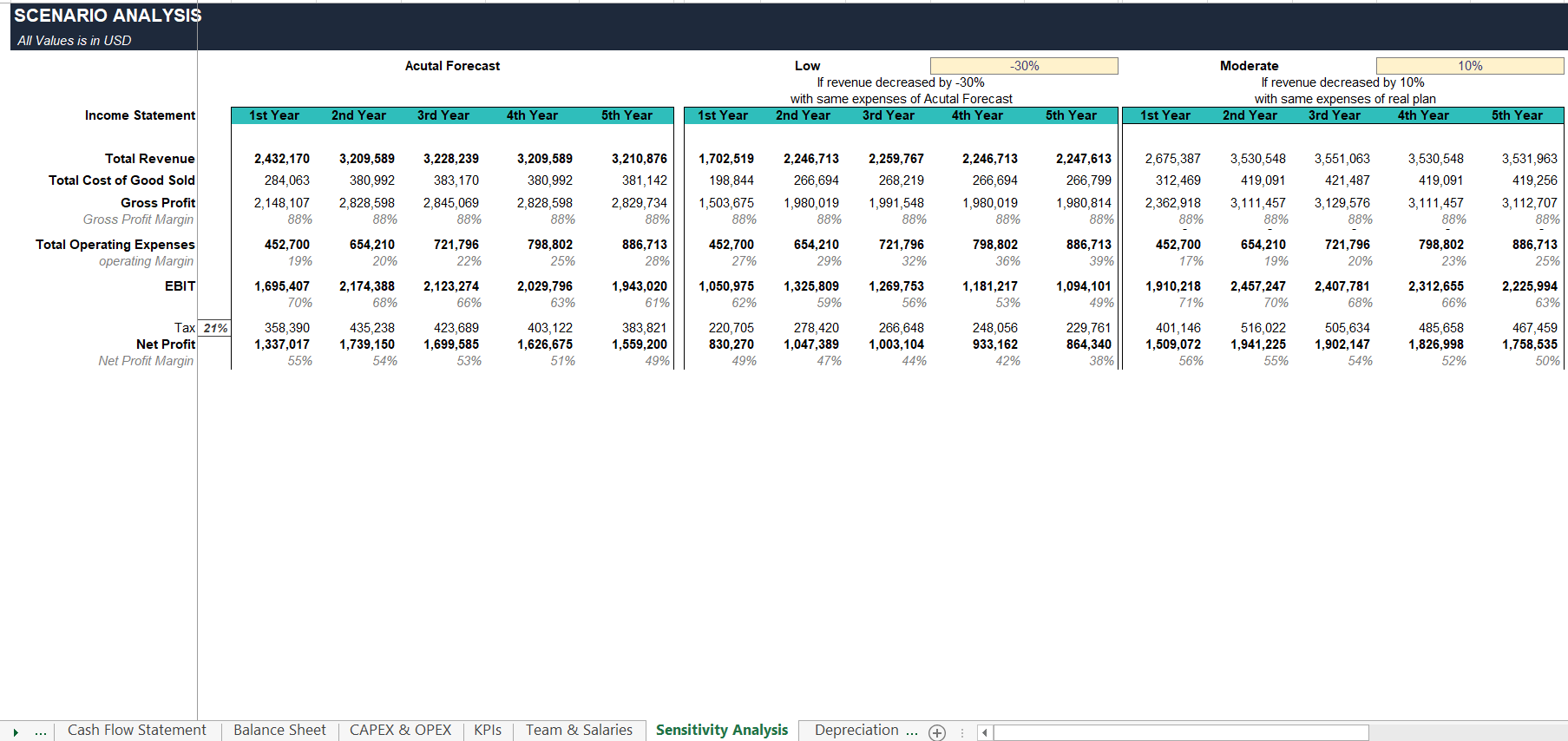Image resolution: width=1568 pixels, height=741 pixels.
Task: Click tax value 358,390
Action: (x=286, y=328)
